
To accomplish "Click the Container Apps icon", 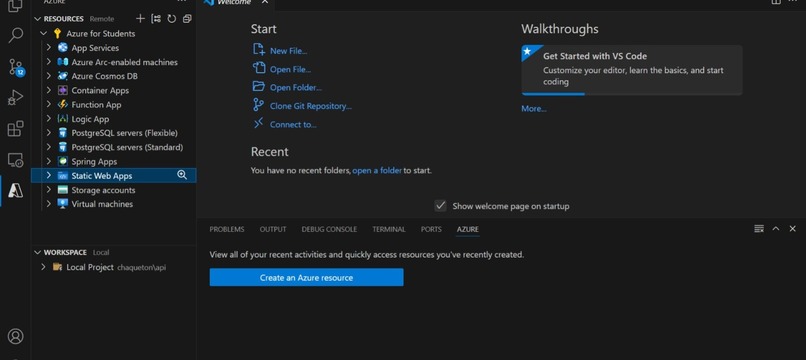I will pyautogui.click(x=63, y=90).
